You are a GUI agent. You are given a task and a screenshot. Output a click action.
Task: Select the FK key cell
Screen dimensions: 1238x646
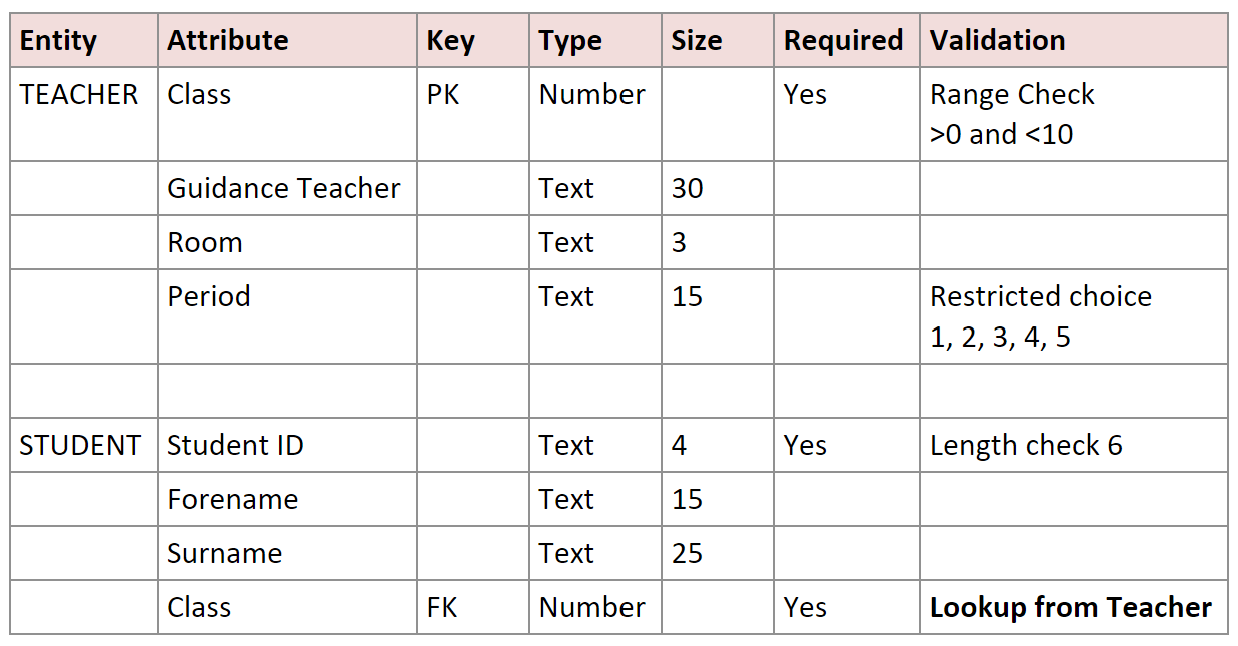tap(442, 607)
